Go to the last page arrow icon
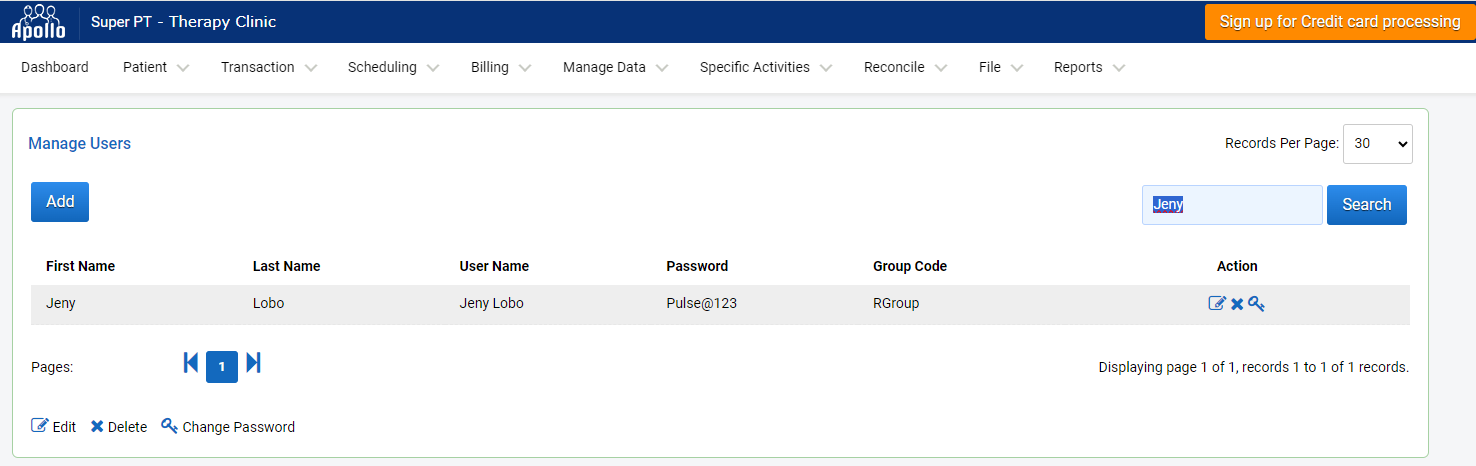Screen dimensions: 1476x466 pyautogui.click(x=253, y=363)
